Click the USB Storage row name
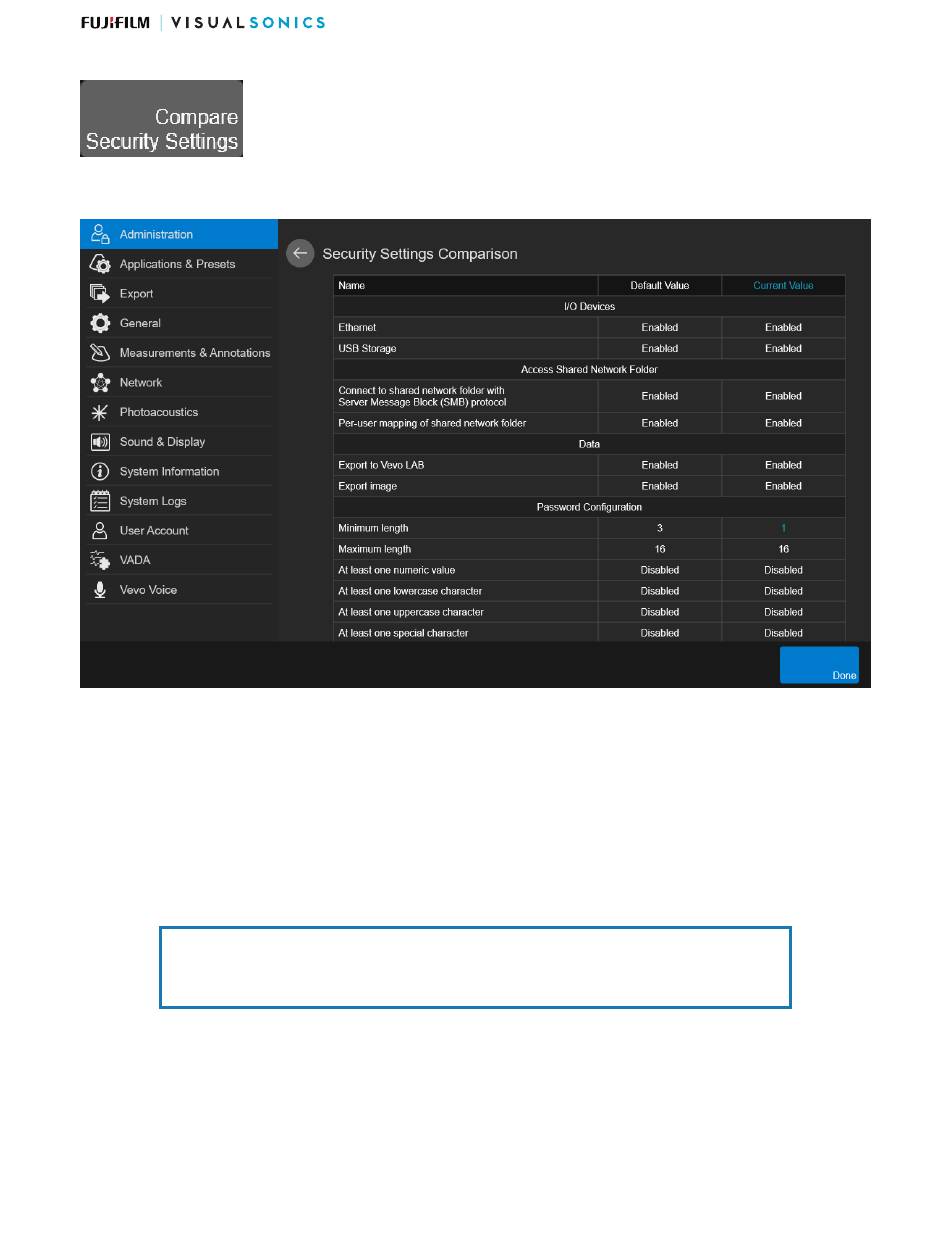 coord(368,349)
